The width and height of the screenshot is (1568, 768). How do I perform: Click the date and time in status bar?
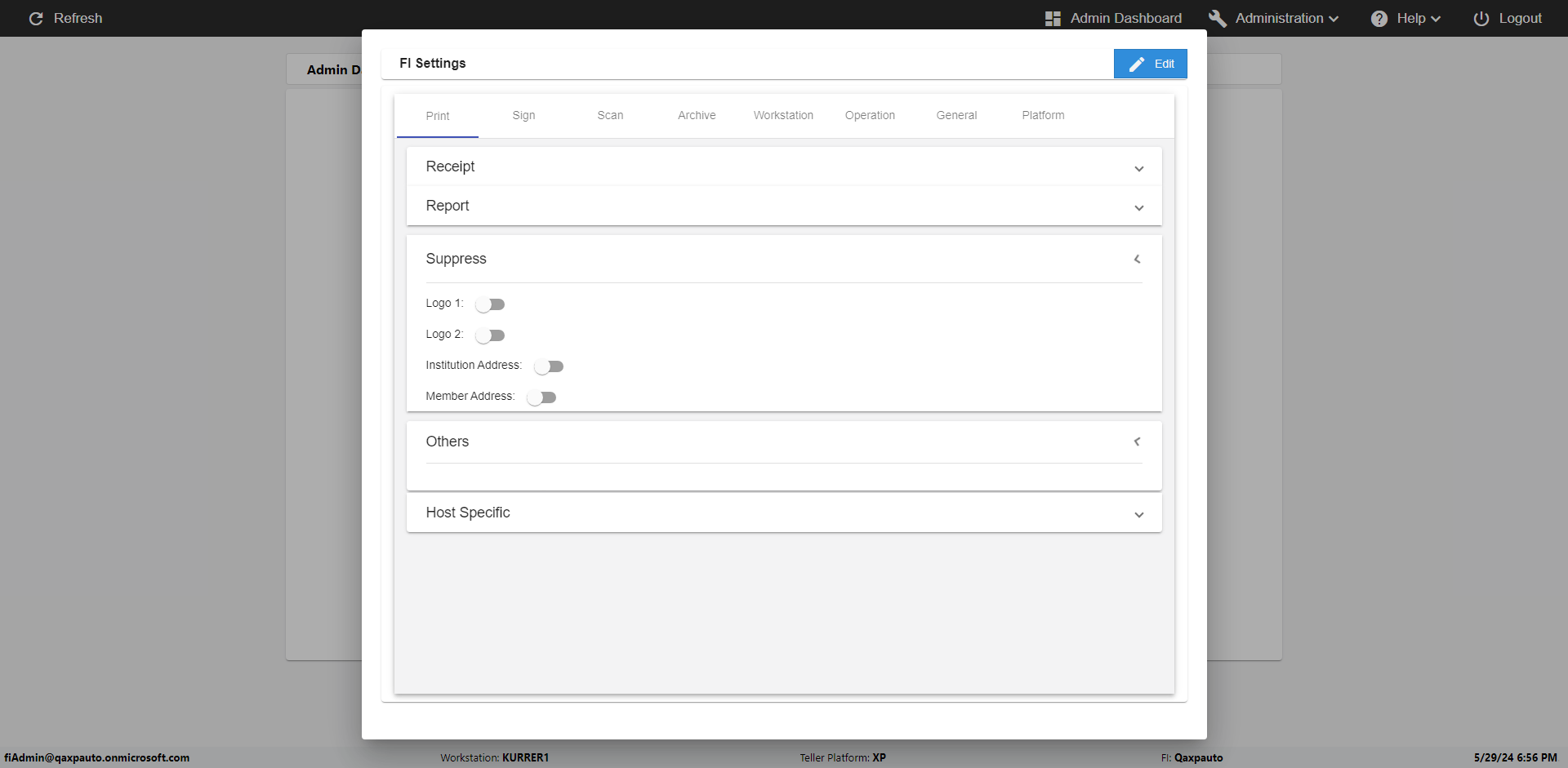point(1516,757)
